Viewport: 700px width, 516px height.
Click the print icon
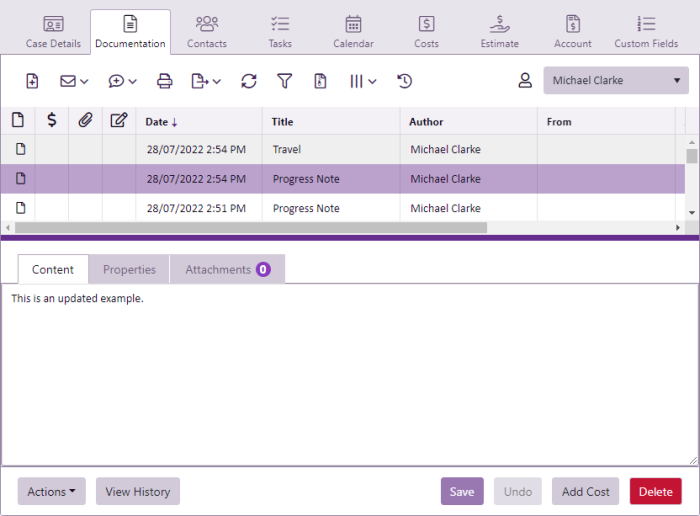click(165, 81)
